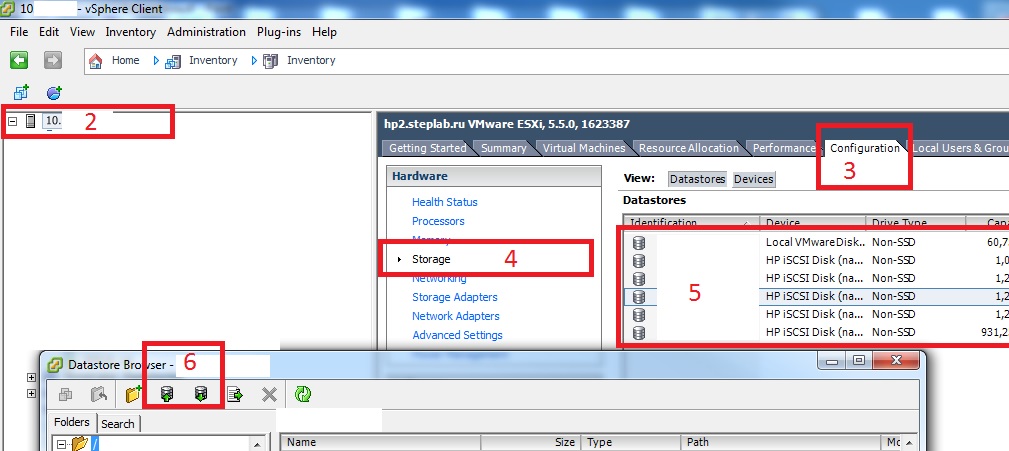
Task: Open the Health Status hardware link
Action: pyautogui.click(x=445, y=202)
